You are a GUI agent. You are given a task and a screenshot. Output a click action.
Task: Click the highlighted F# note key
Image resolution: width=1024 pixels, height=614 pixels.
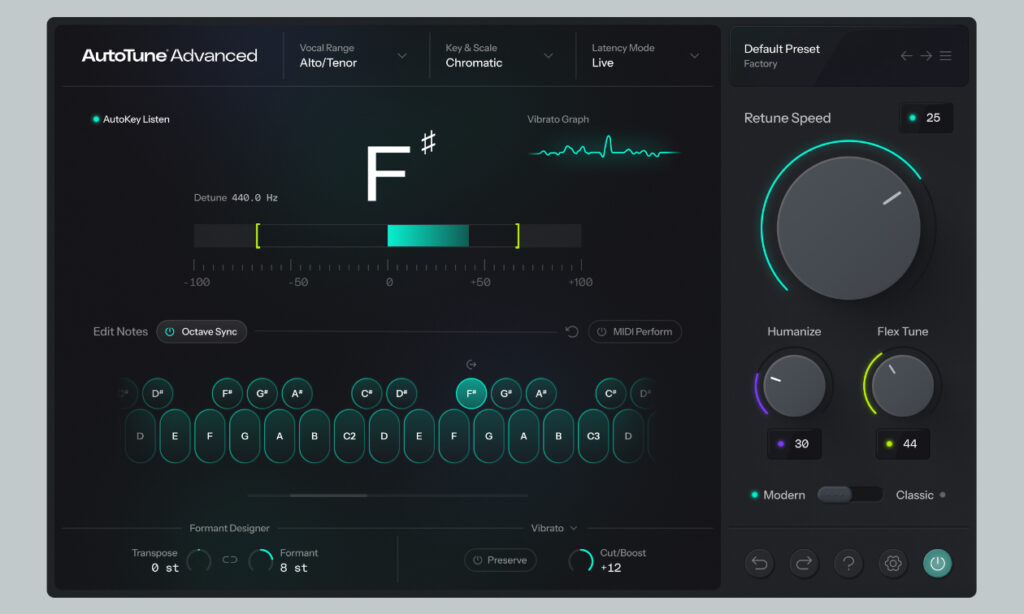(471, 393)
